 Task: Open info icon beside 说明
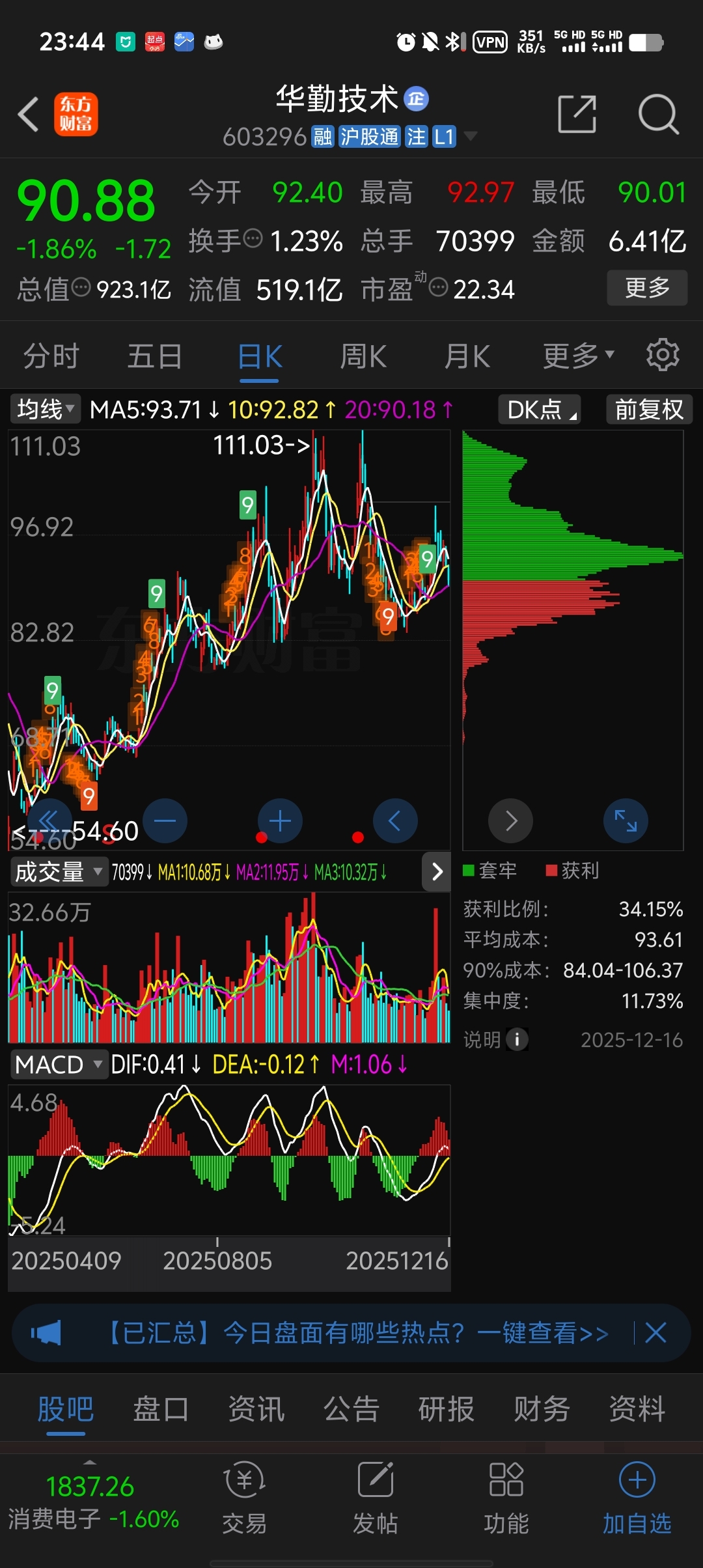(x=517, y=1039)
